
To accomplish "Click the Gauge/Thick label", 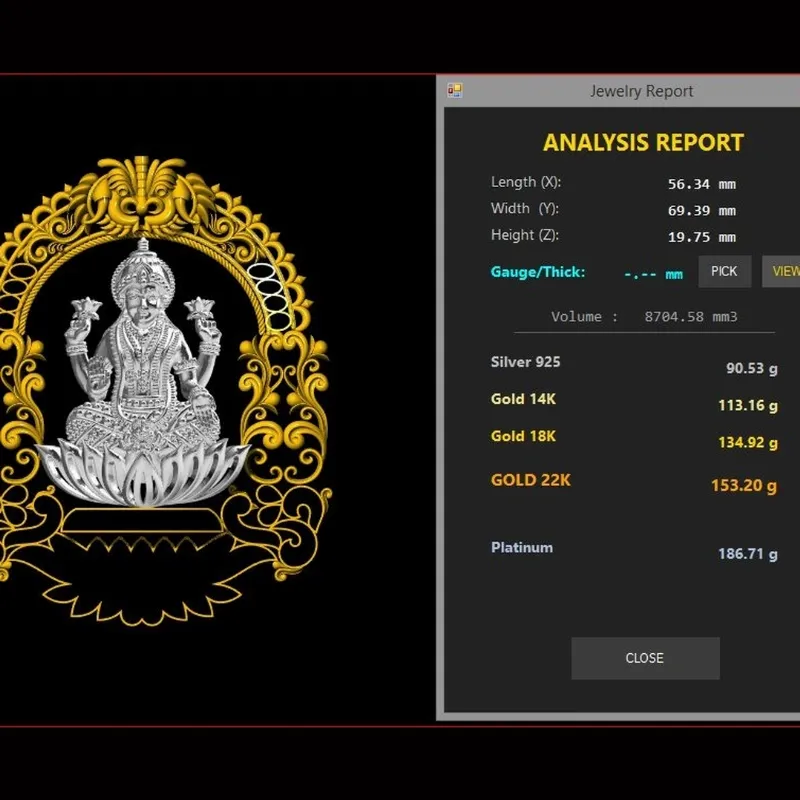I will 538,272.
